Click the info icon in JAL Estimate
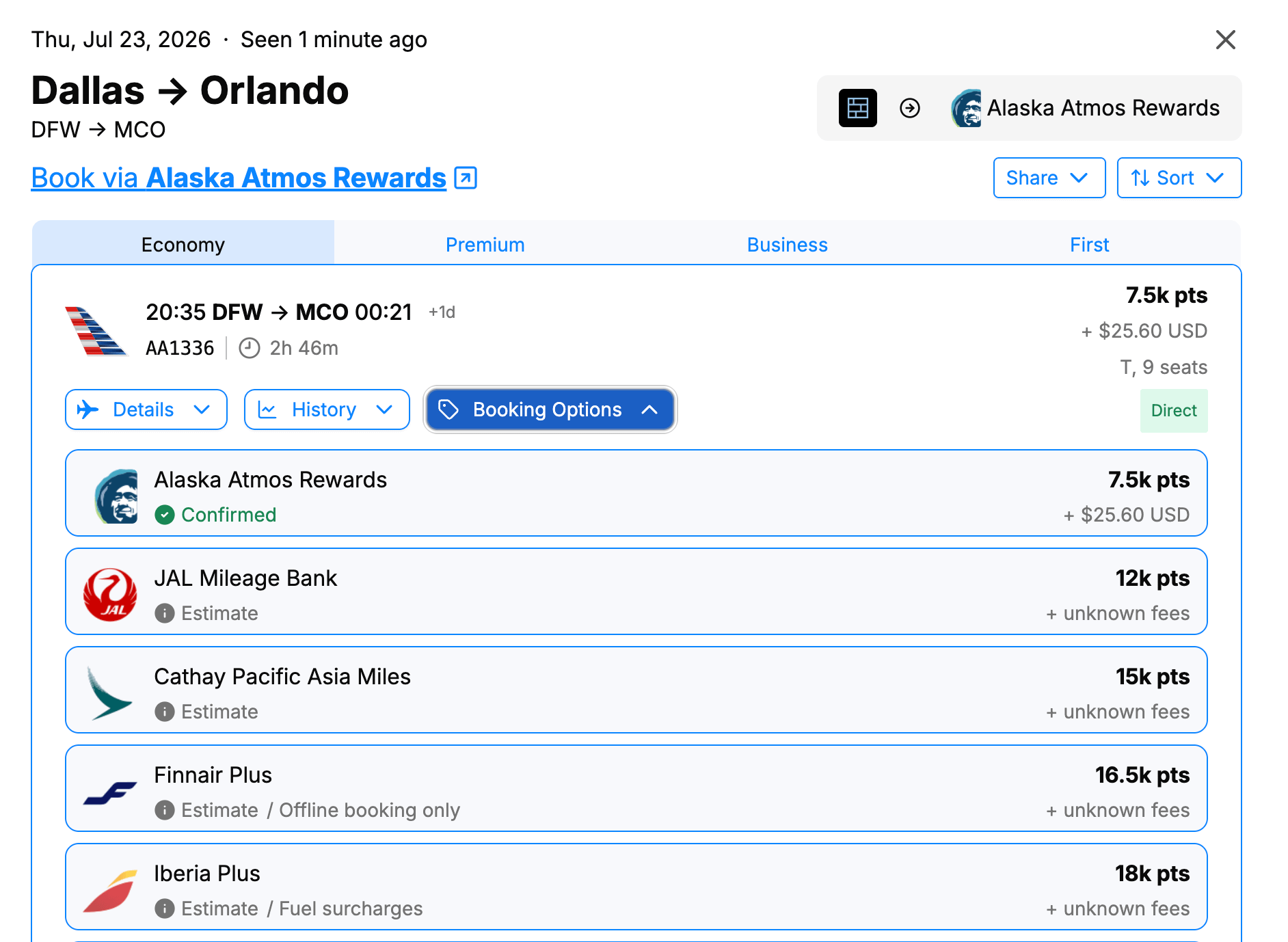Screen dimensions: 1288x942 pos(164,613)
